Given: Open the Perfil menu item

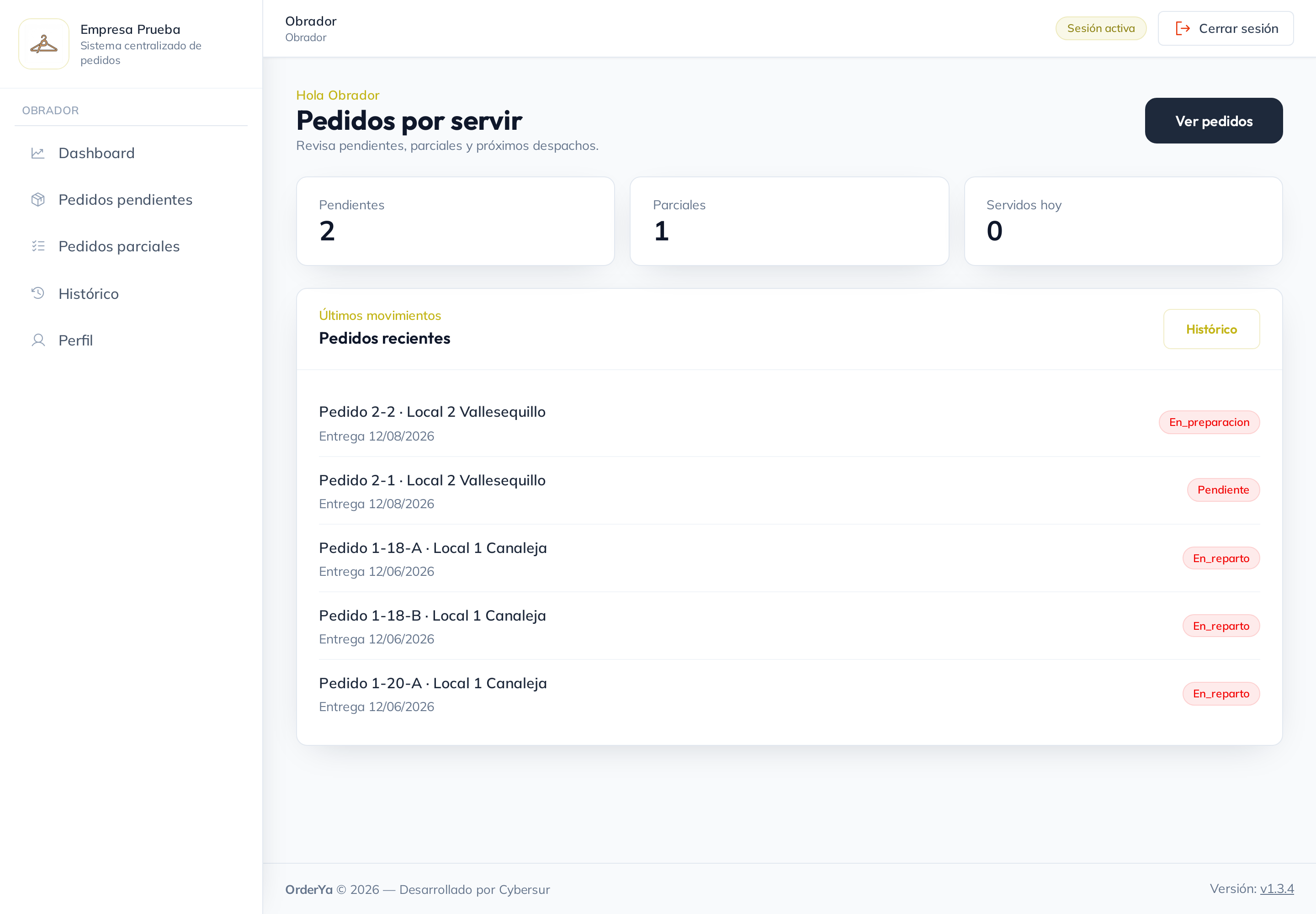Looking at the screenshot, I should 131,340.
